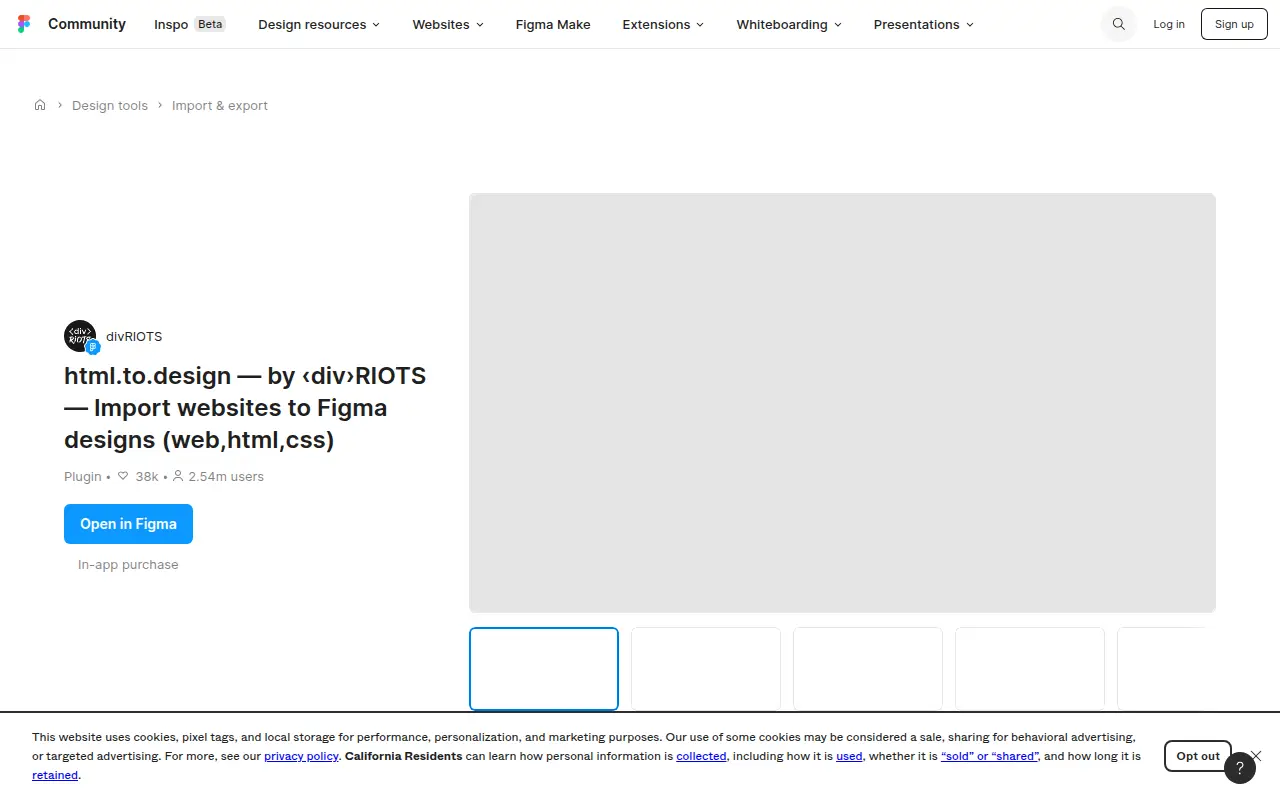The height and width of the screenshot is (800, 1280).
Task: Open the search magnifier icon
Action: tap(1119, 24)
